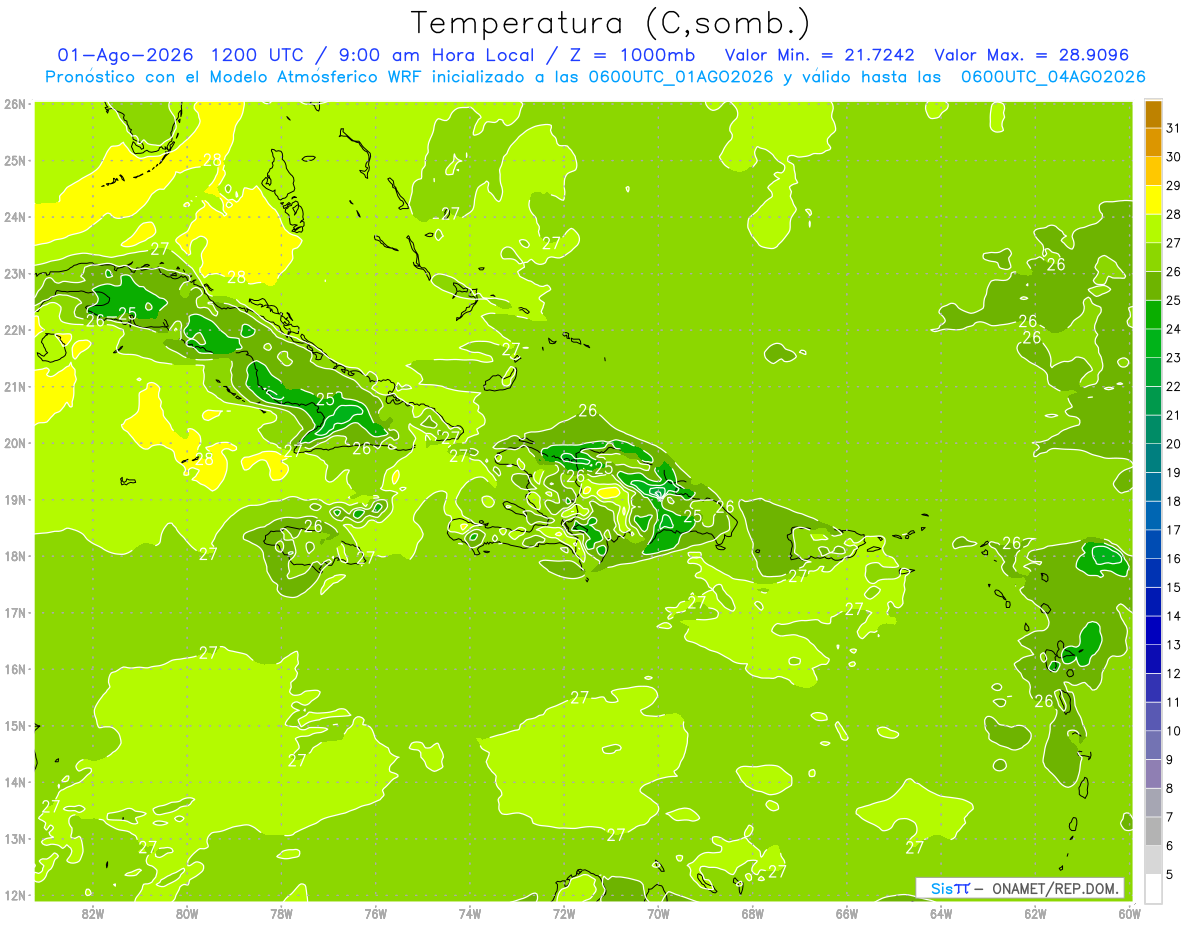Click the "19N" latitude axis label
This screenshot has height=927, width=1200.
15,500
